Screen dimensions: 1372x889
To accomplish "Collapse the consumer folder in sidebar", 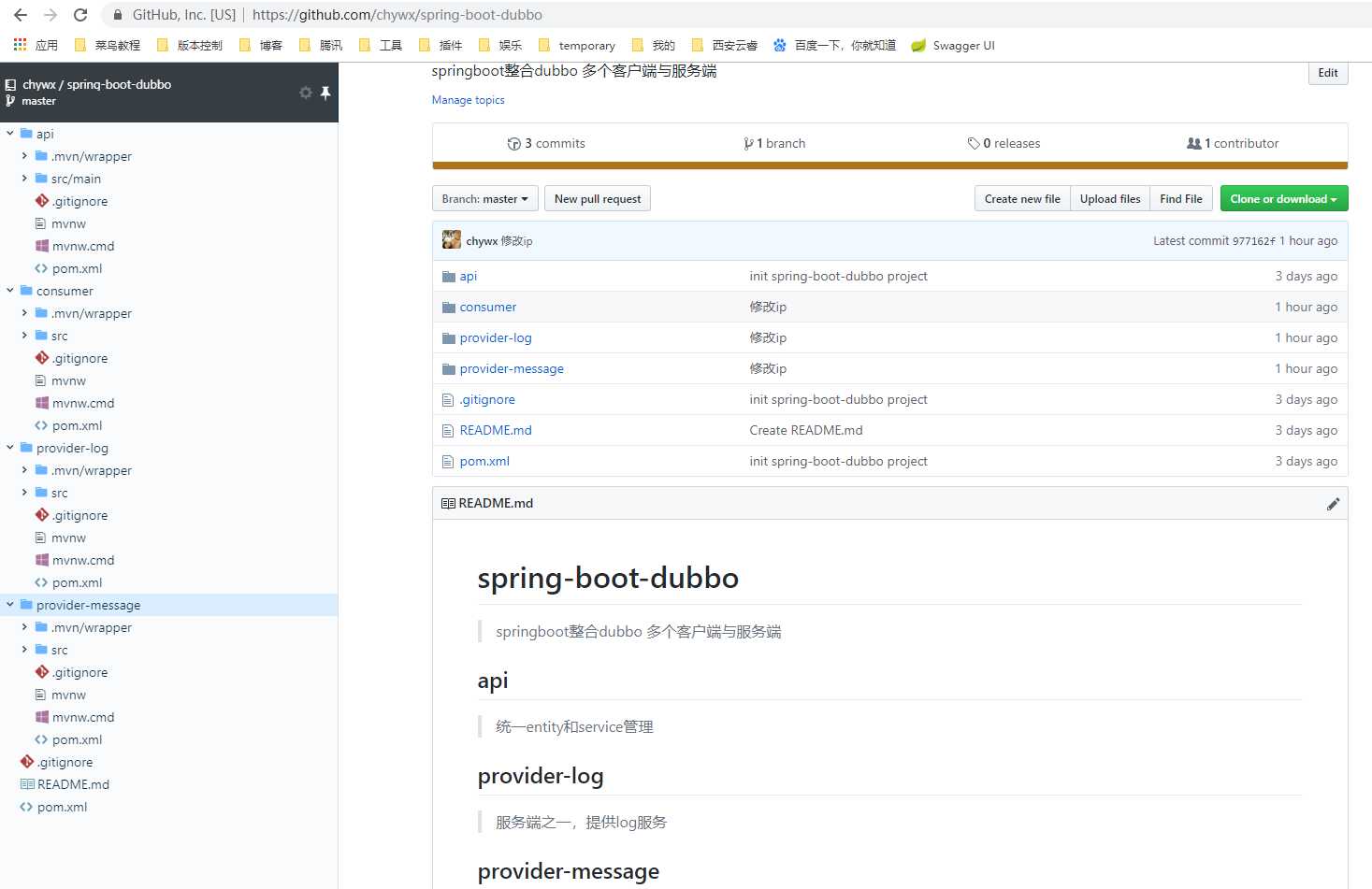I will (x=10, y=291).
